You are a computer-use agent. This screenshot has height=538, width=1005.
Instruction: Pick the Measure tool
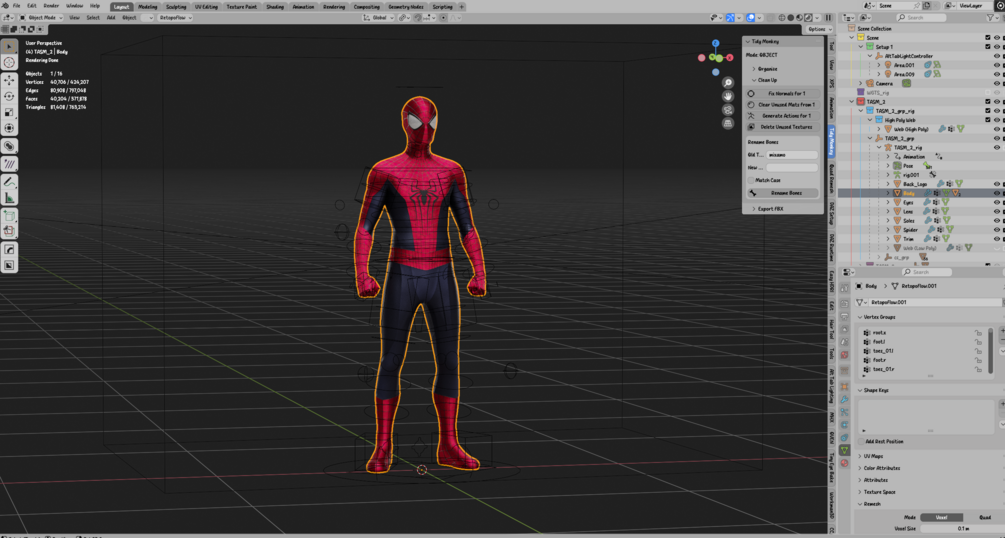9,198
